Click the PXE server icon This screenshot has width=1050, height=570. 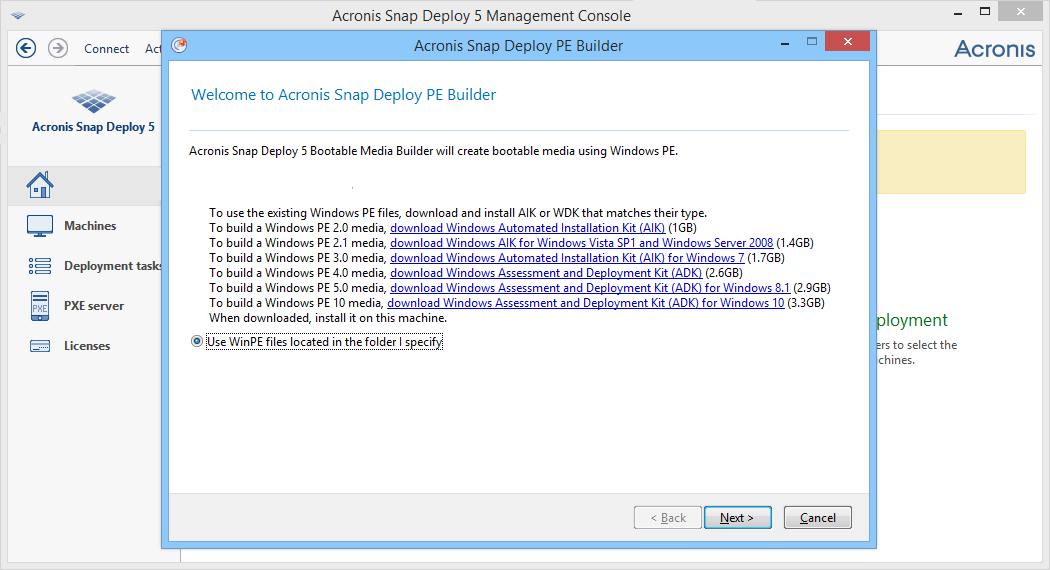[x=40, y=306]
